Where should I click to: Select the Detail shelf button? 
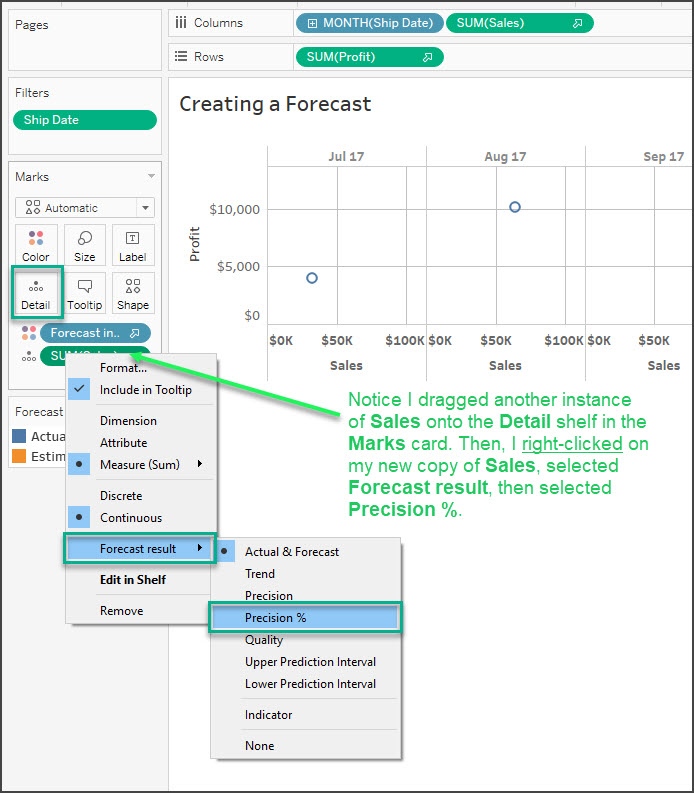(x=36, y=293)
